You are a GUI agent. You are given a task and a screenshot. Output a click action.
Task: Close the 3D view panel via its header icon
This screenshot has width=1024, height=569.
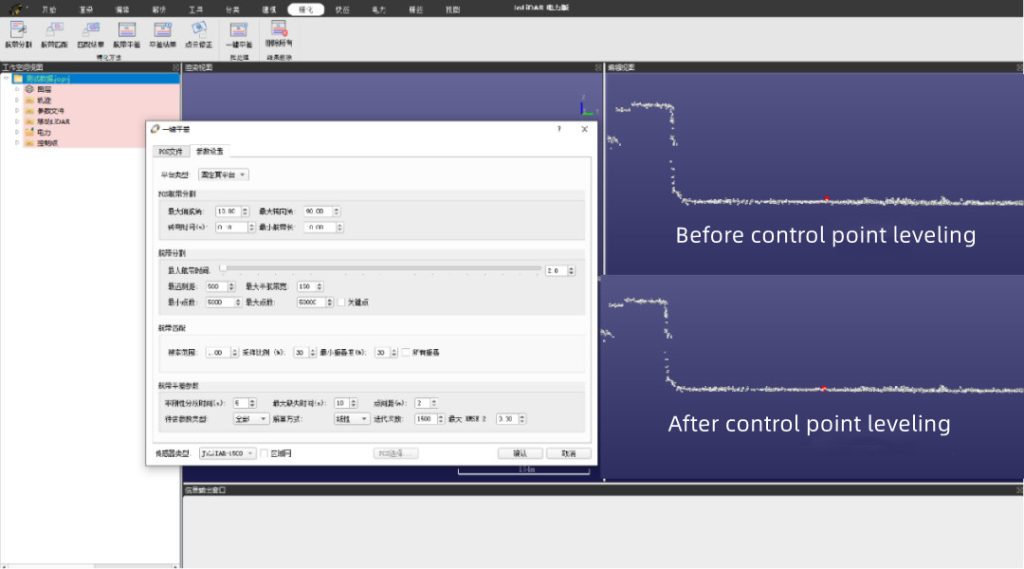598,67
